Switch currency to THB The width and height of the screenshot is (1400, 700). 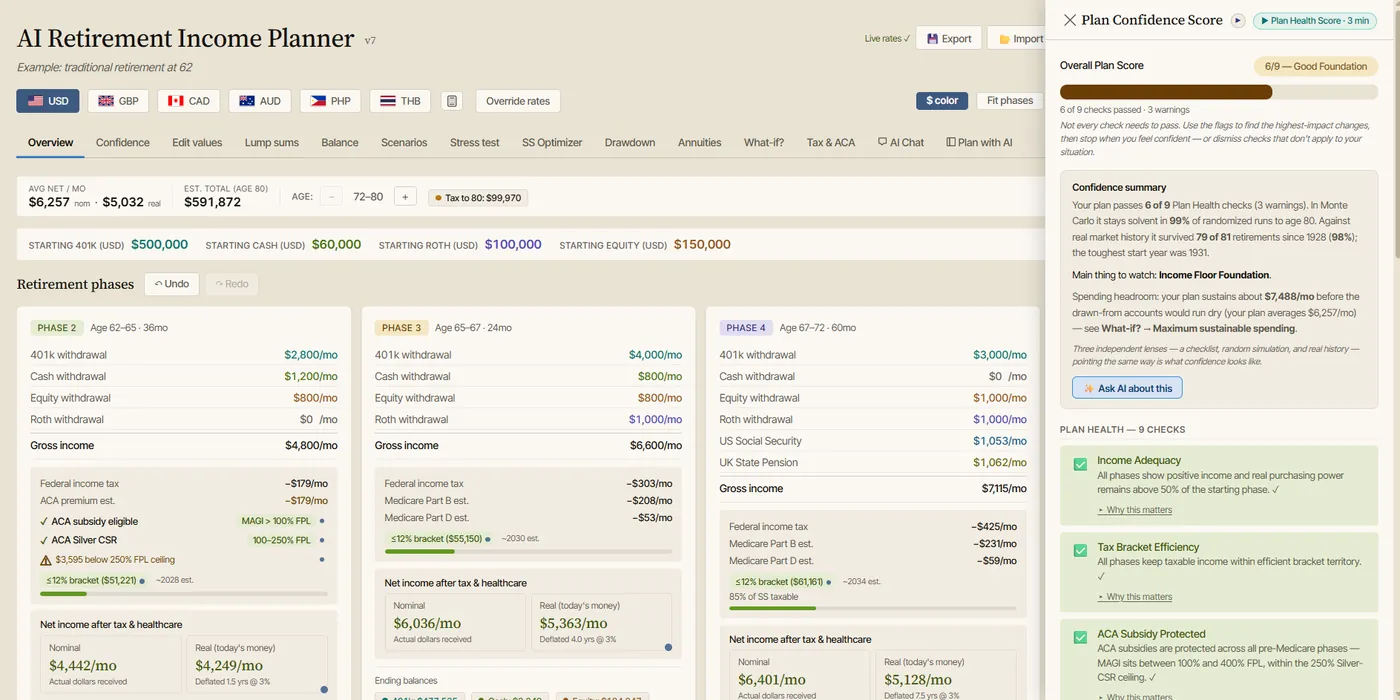point(400,101)
